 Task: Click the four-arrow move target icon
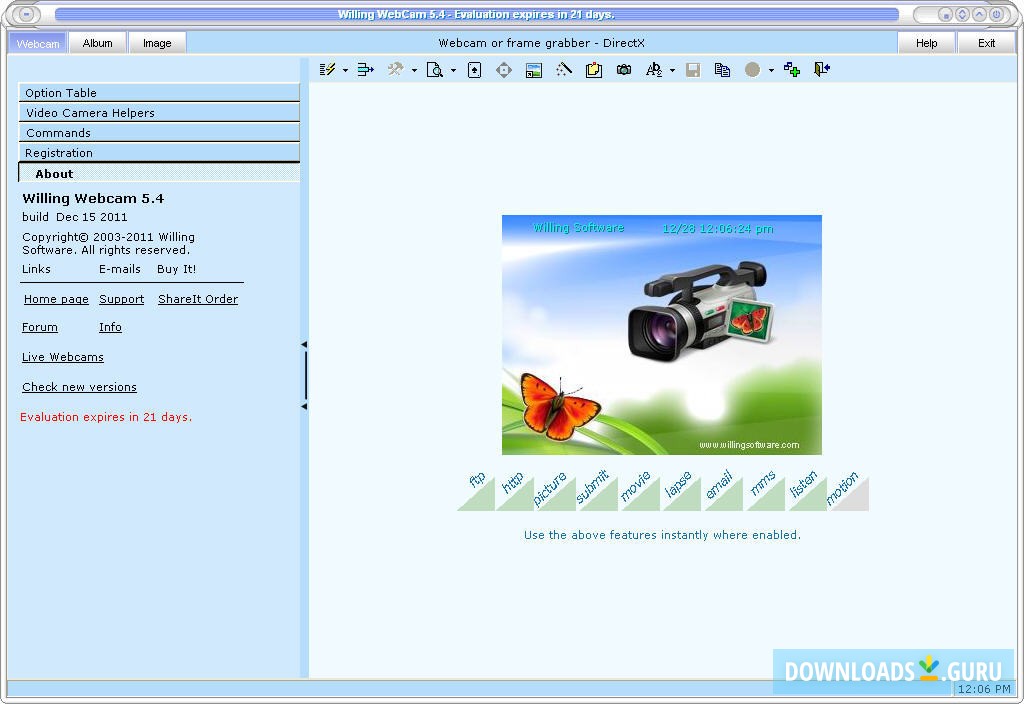504,70
